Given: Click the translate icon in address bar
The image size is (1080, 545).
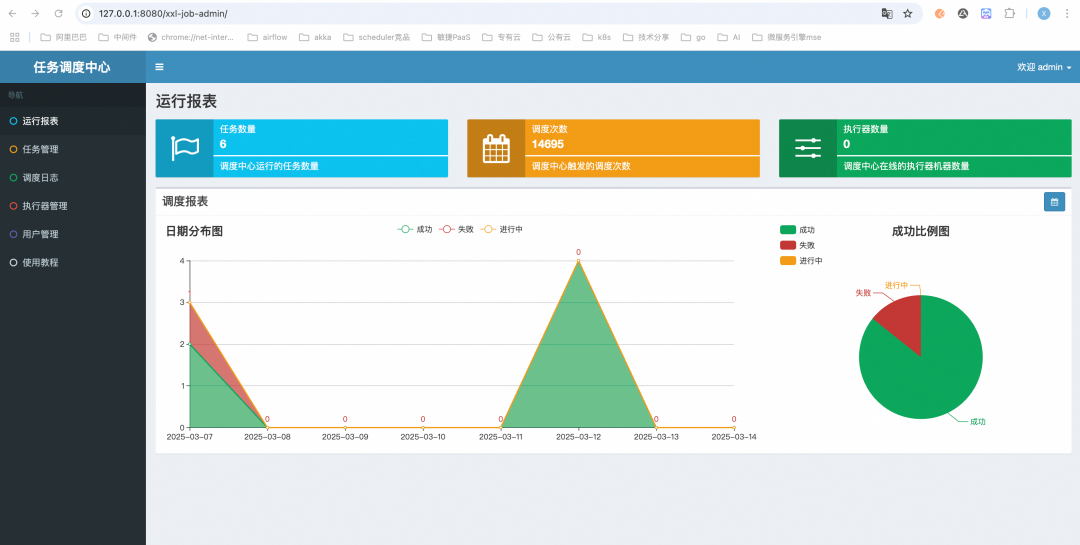Looking at the screenshot, I should point(886,14).
